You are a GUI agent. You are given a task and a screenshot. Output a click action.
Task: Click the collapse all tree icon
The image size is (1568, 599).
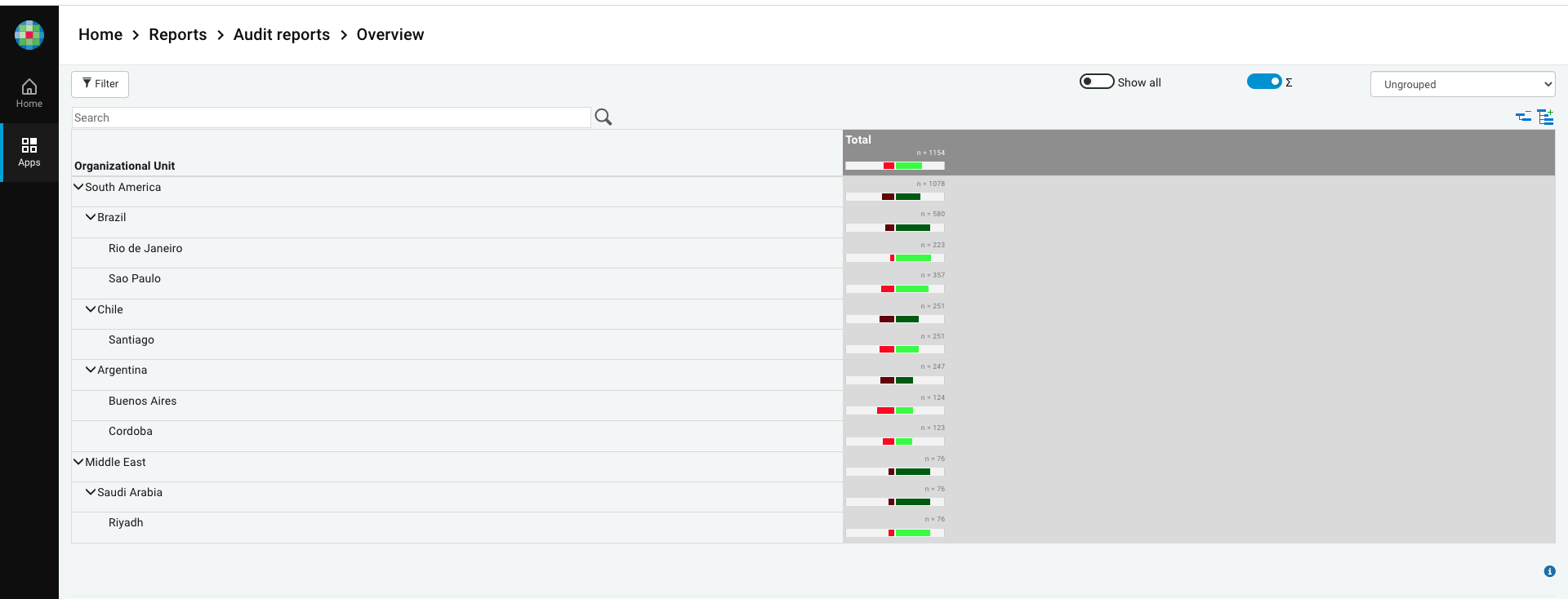pyautogui.click(x=1523, y=117)
